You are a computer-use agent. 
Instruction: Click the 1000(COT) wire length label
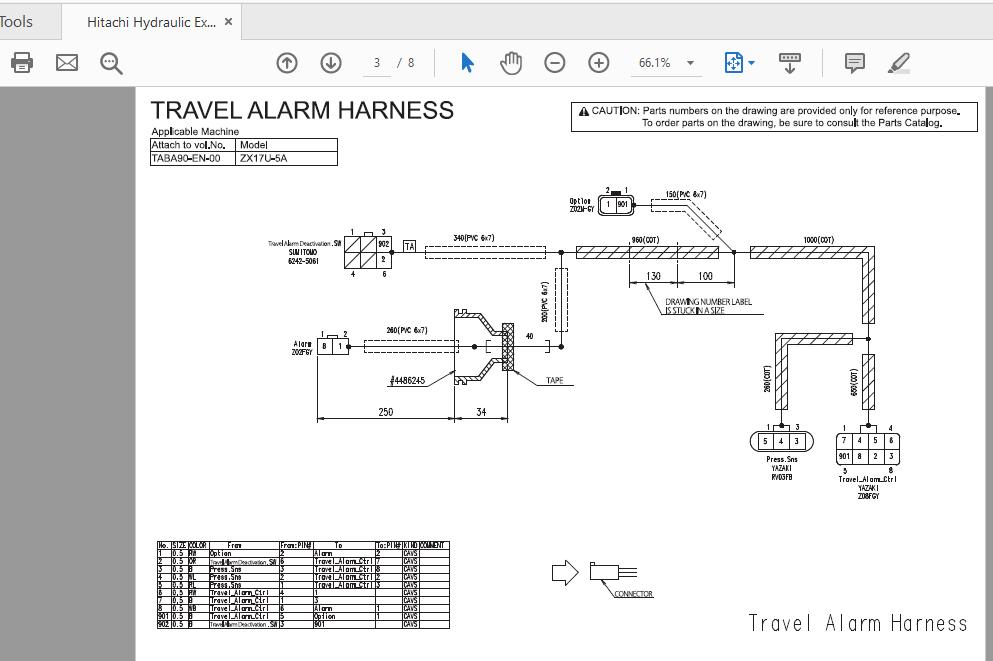coord(818,240)
